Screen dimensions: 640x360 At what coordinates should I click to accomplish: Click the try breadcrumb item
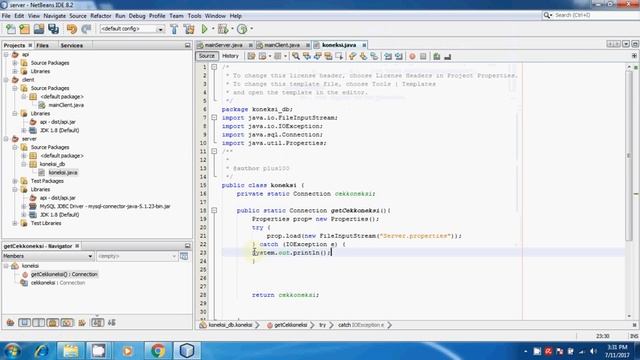322,325
